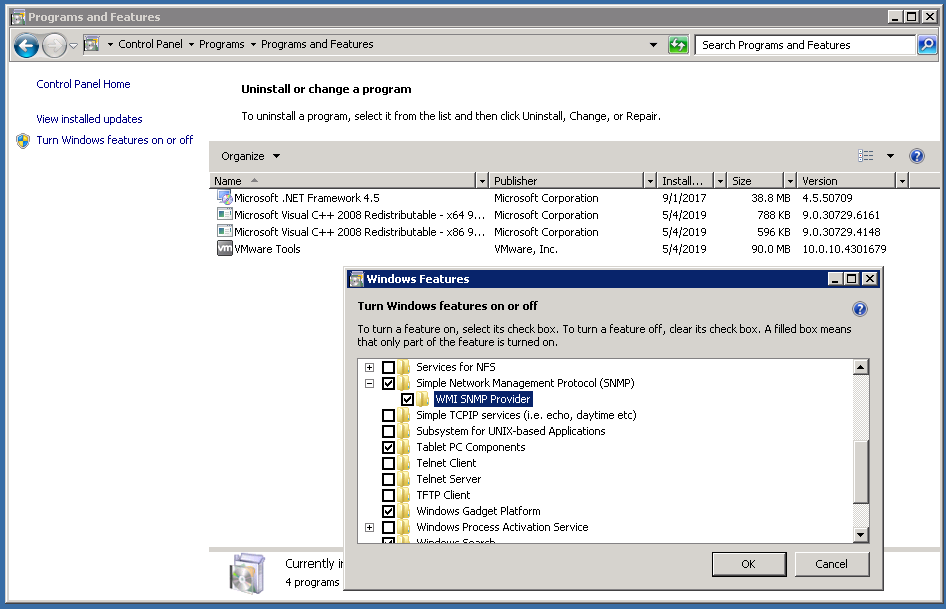Open the view options dropdown arrow
Viewport: 946px width, 609px height.
pos(890,156)
